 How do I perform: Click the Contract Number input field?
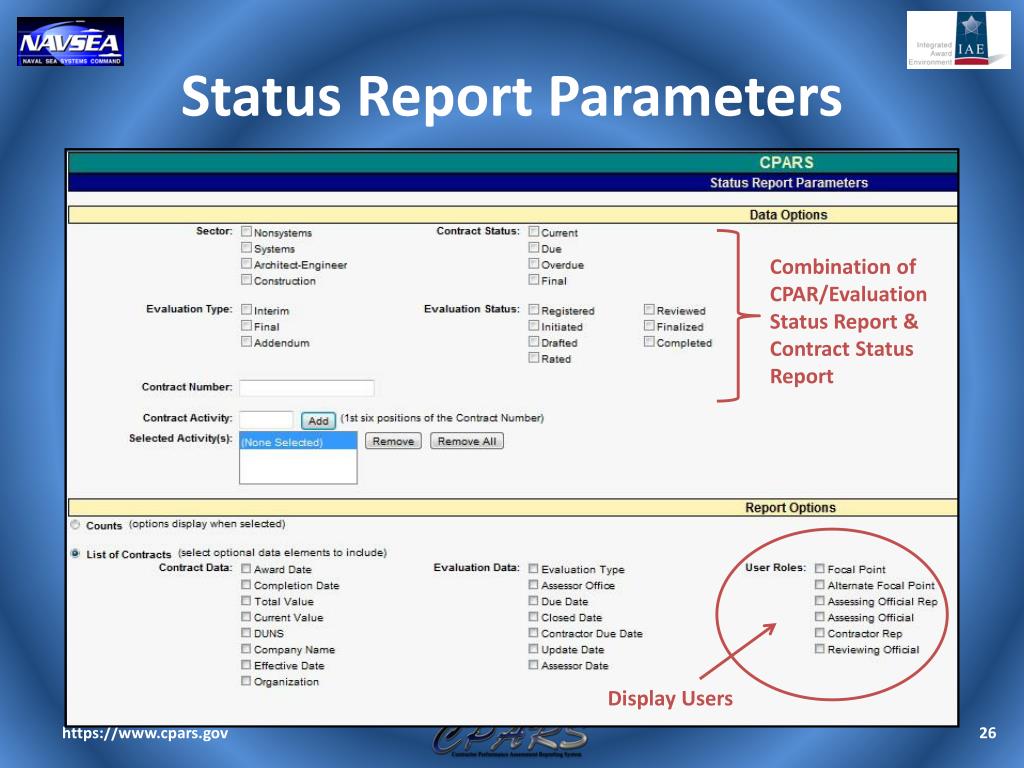pos(306,388)
